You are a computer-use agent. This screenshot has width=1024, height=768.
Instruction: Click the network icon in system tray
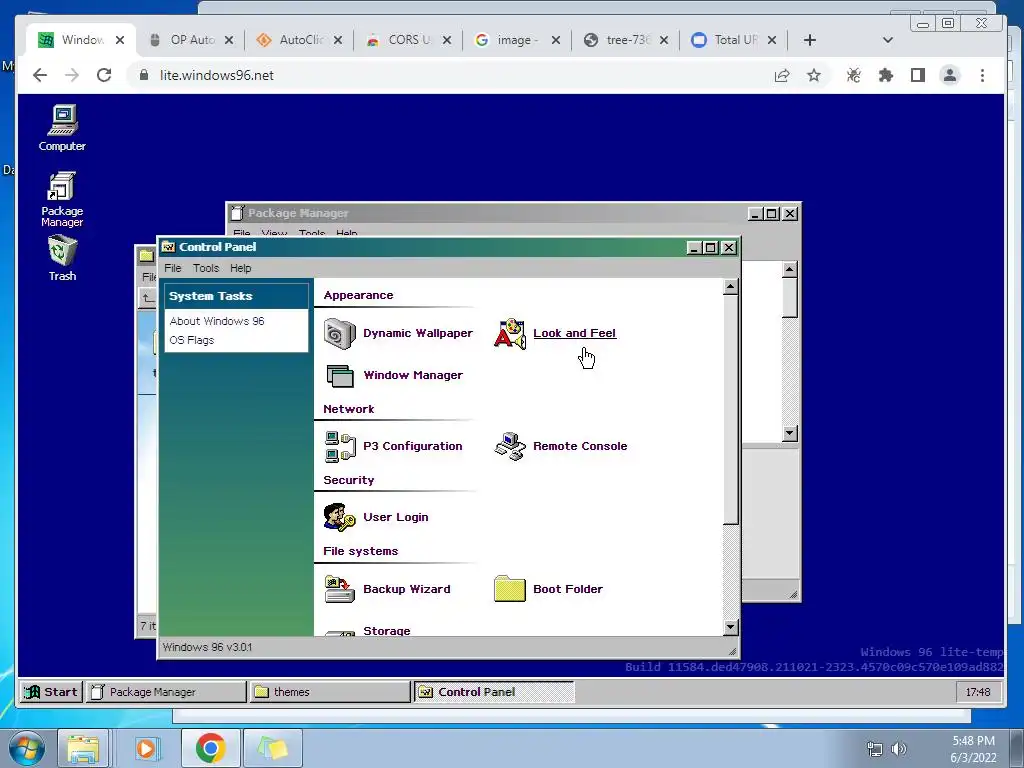[x=874, y=749]
